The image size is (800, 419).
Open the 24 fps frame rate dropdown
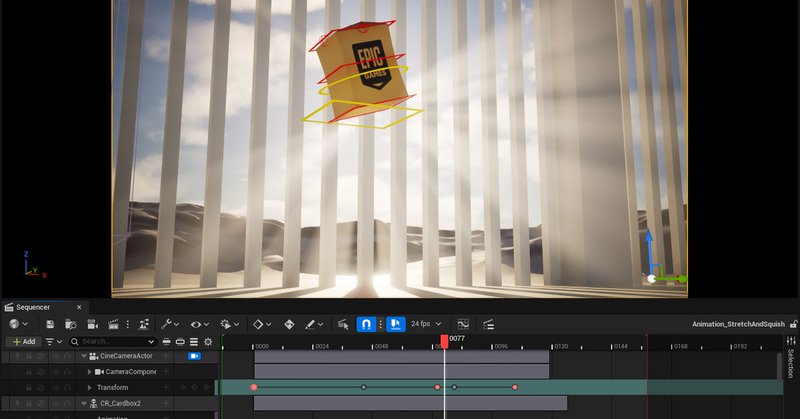tap(426, 324)
